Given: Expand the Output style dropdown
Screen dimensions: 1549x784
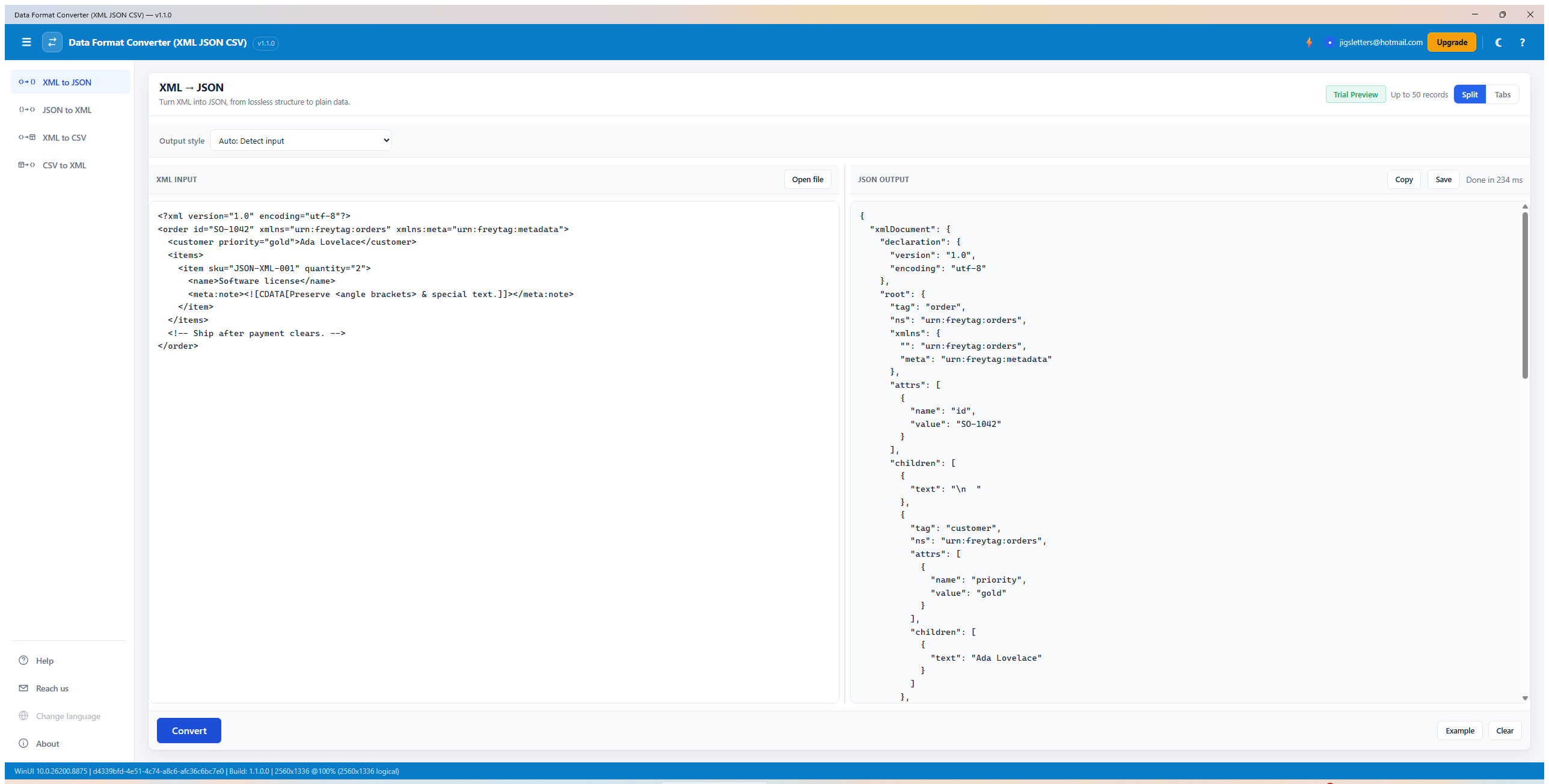Looking at the screenshot, I should point(301,140).
